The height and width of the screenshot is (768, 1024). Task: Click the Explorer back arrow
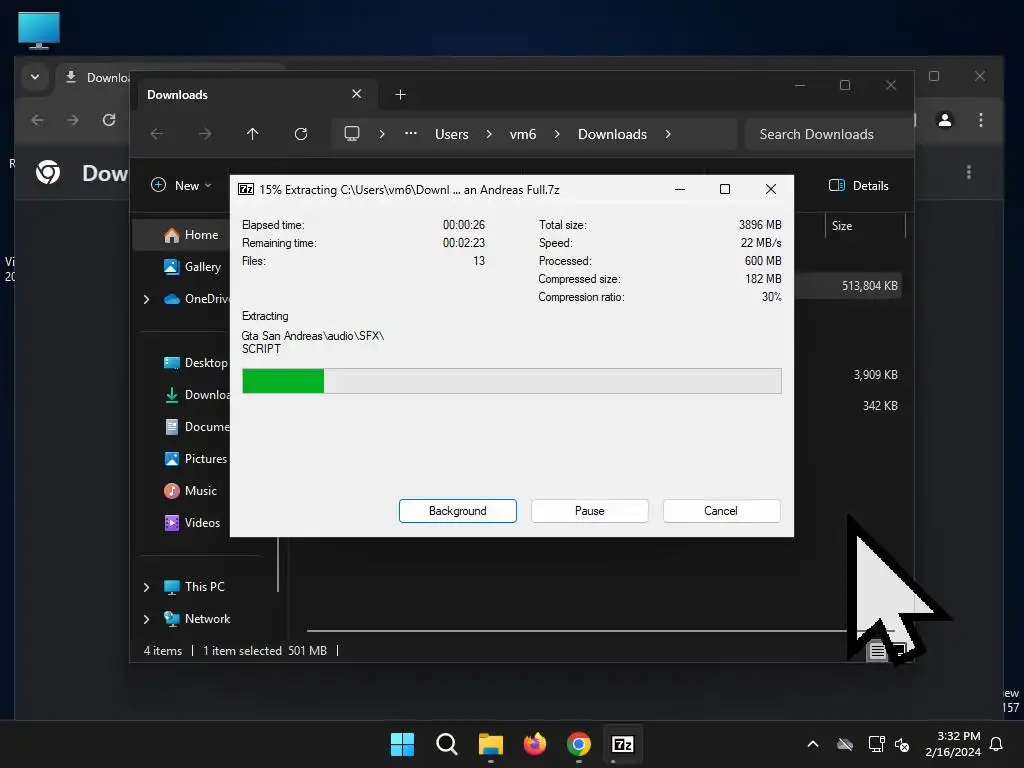pos(157,134)
